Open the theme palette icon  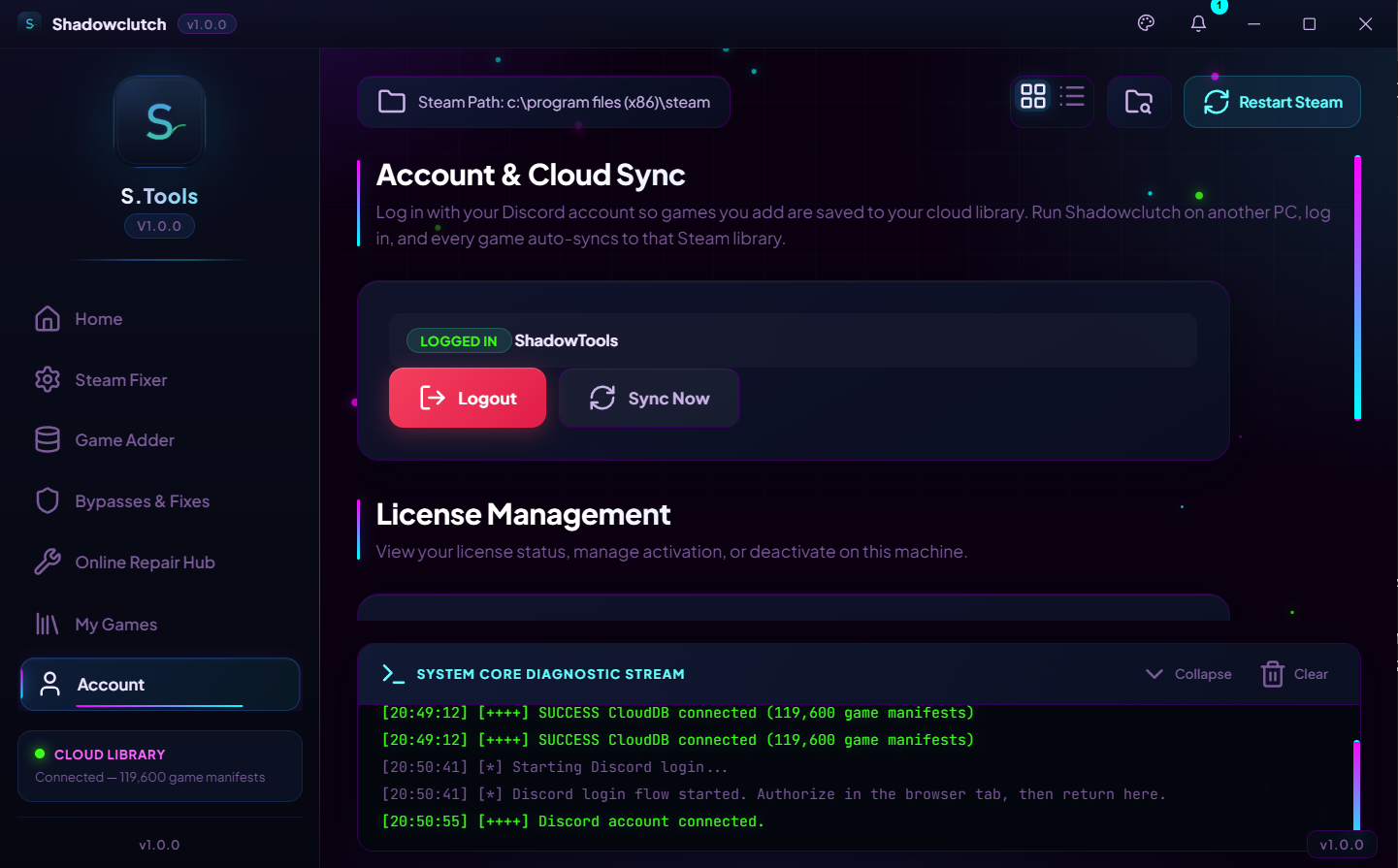point(1146,23)
